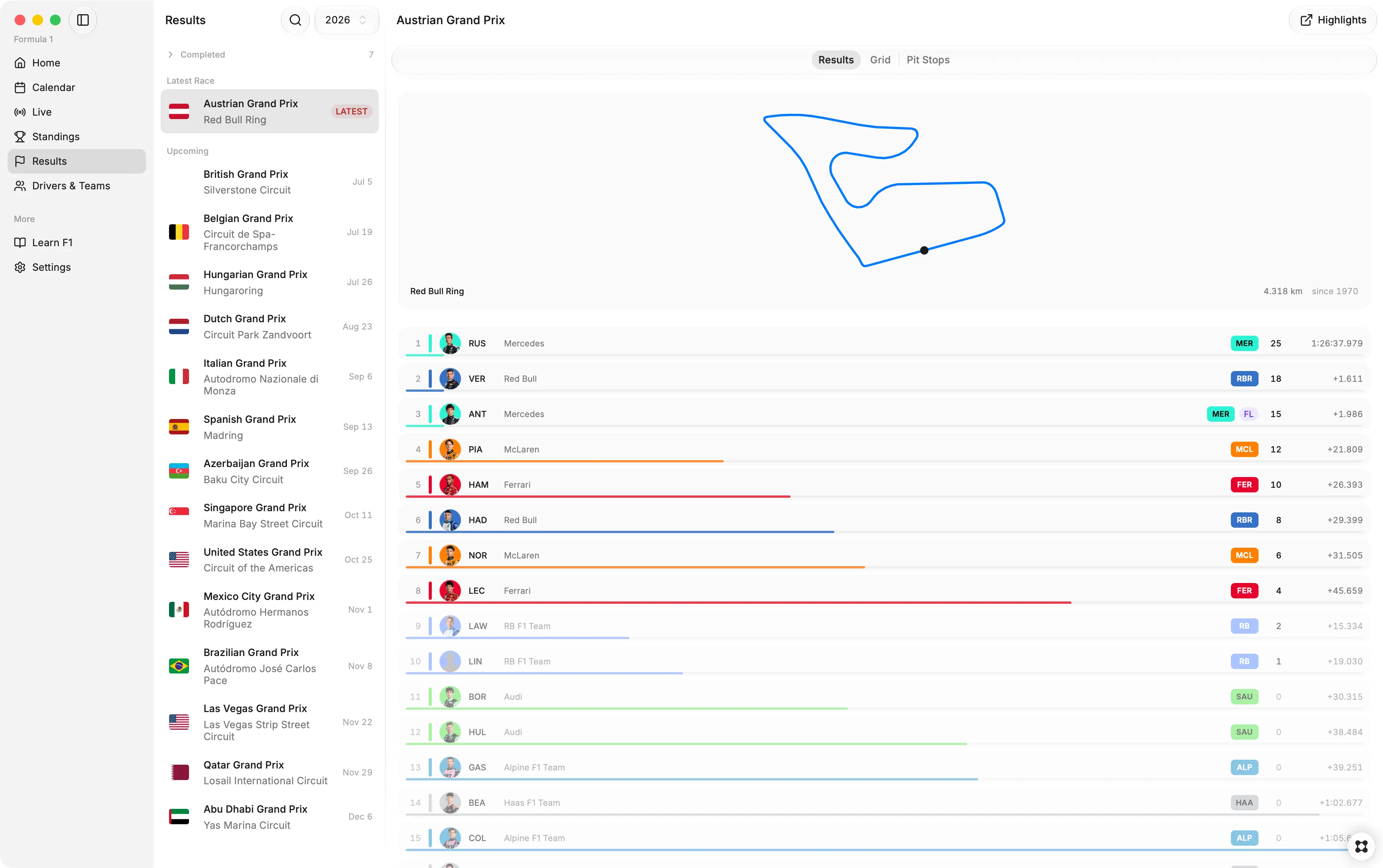Viewport: 1383px width, 868px height.
Task: Click the FER team badge on HAM row
Action: pyautogui.click(x=1244, y=485)
